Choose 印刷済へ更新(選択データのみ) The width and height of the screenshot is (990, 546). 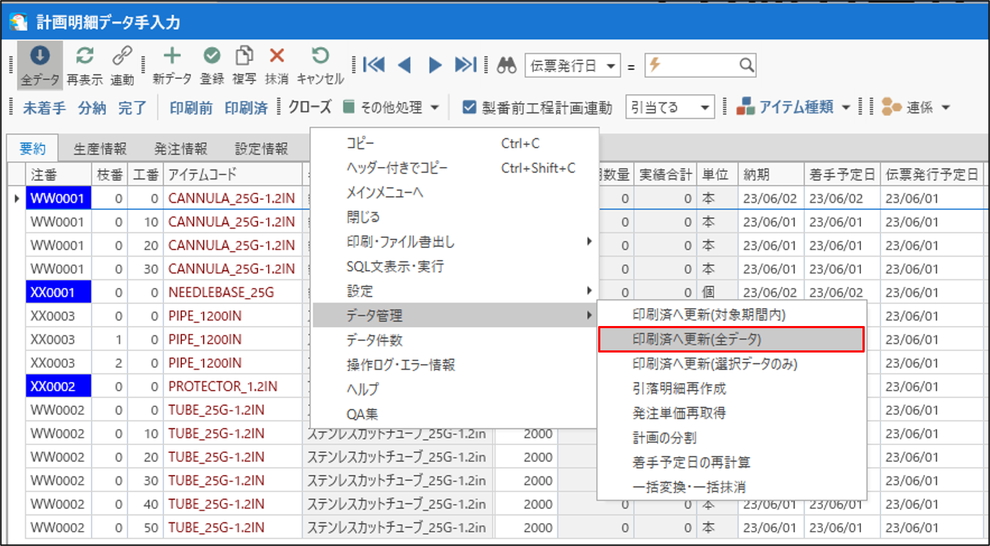point(732,364)
